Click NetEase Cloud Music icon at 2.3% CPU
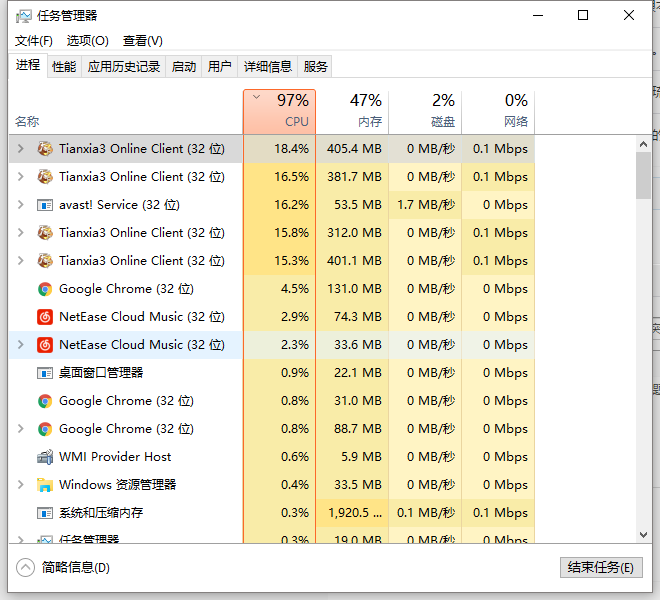Viewport: 660px width, 600px height. point(45,345)
